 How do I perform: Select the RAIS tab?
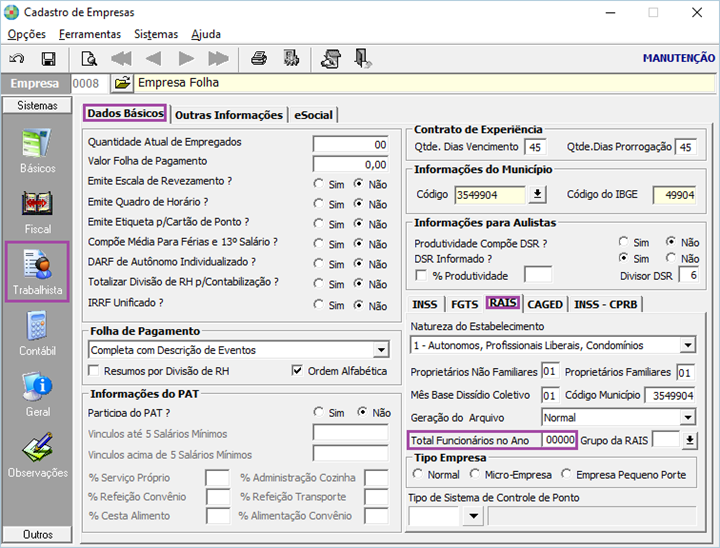503,303
